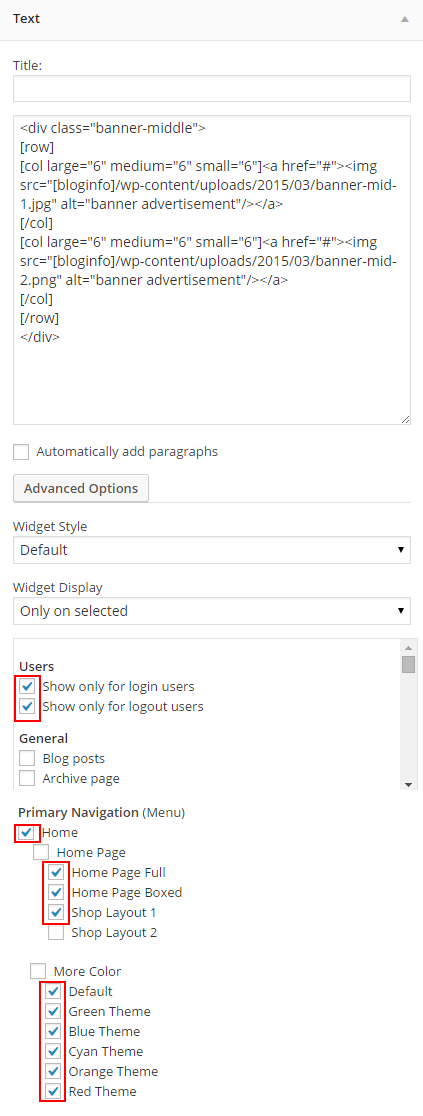Image resolution: width=423 pixels, height=1116 pixels.
Task: Click the scroll-up arrow of options list
Action: tap(408, 648)
